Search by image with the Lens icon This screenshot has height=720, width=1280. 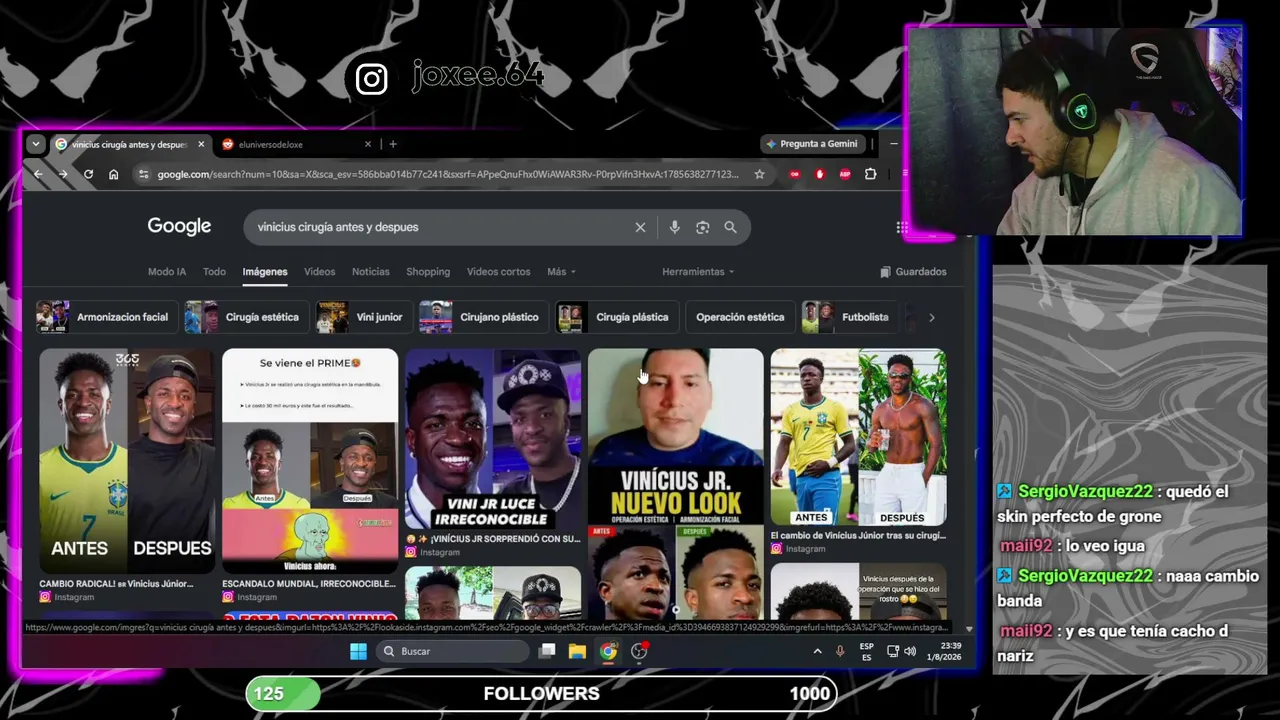point(702,227)
